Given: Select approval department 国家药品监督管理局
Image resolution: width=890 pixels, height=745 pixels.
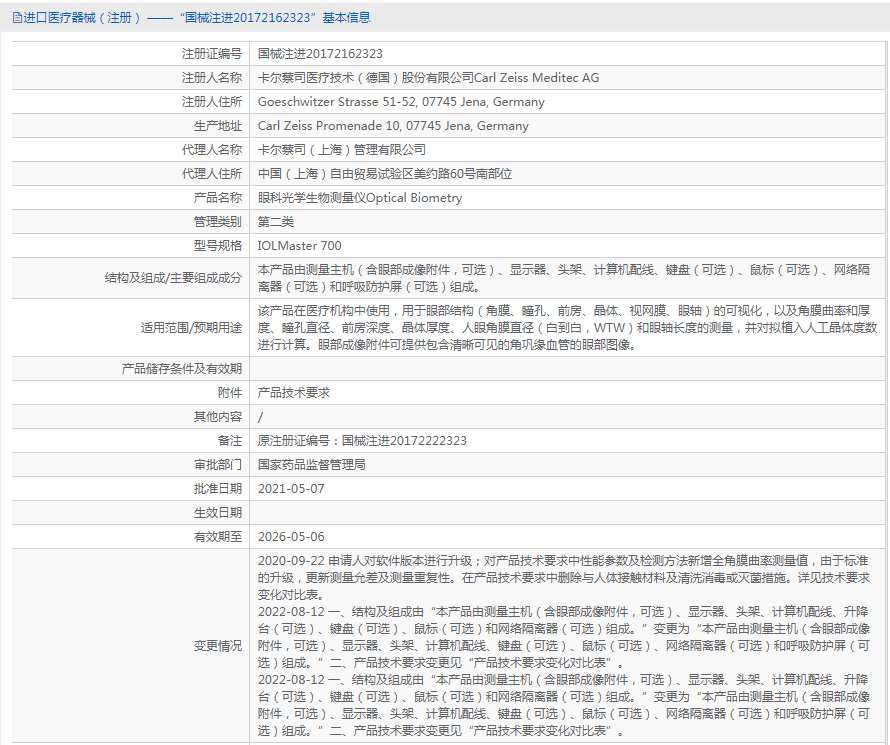Looking at the screenshot, I should pos(312,465).
